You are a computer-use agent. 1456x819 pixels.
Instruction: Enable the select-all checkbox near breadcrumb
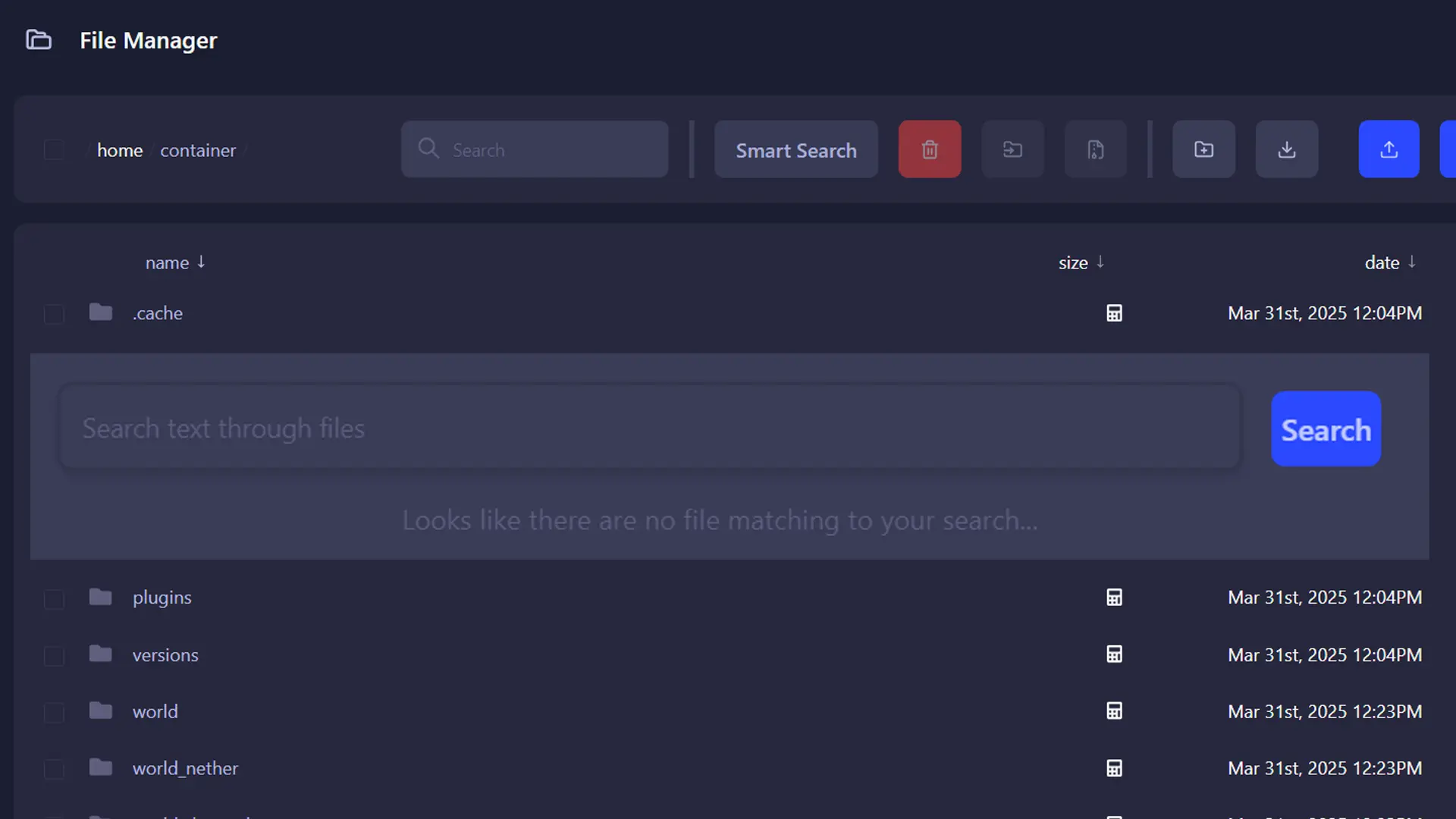[54, 149]
